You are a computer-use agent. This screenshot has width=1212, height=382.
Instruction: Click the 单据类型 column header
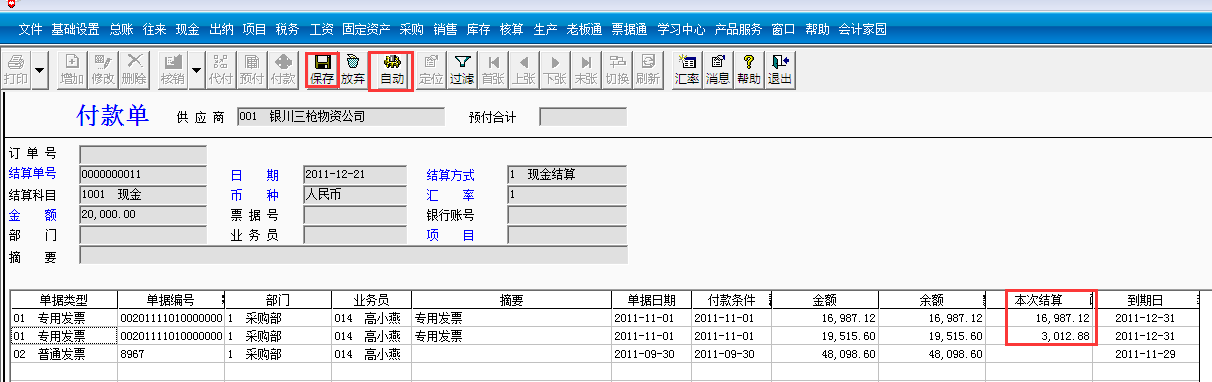point(64,299)
